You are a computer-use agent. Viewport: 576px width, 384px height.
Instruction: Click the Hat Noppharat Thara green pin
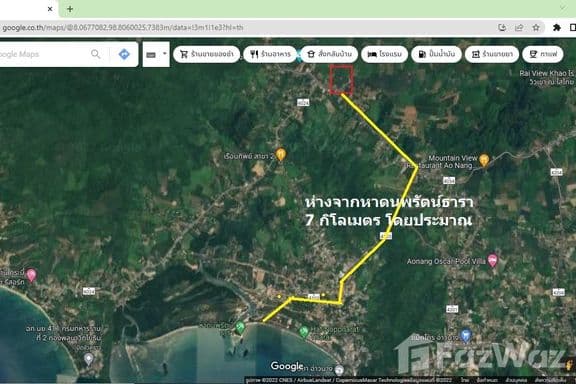coord(303,332)
